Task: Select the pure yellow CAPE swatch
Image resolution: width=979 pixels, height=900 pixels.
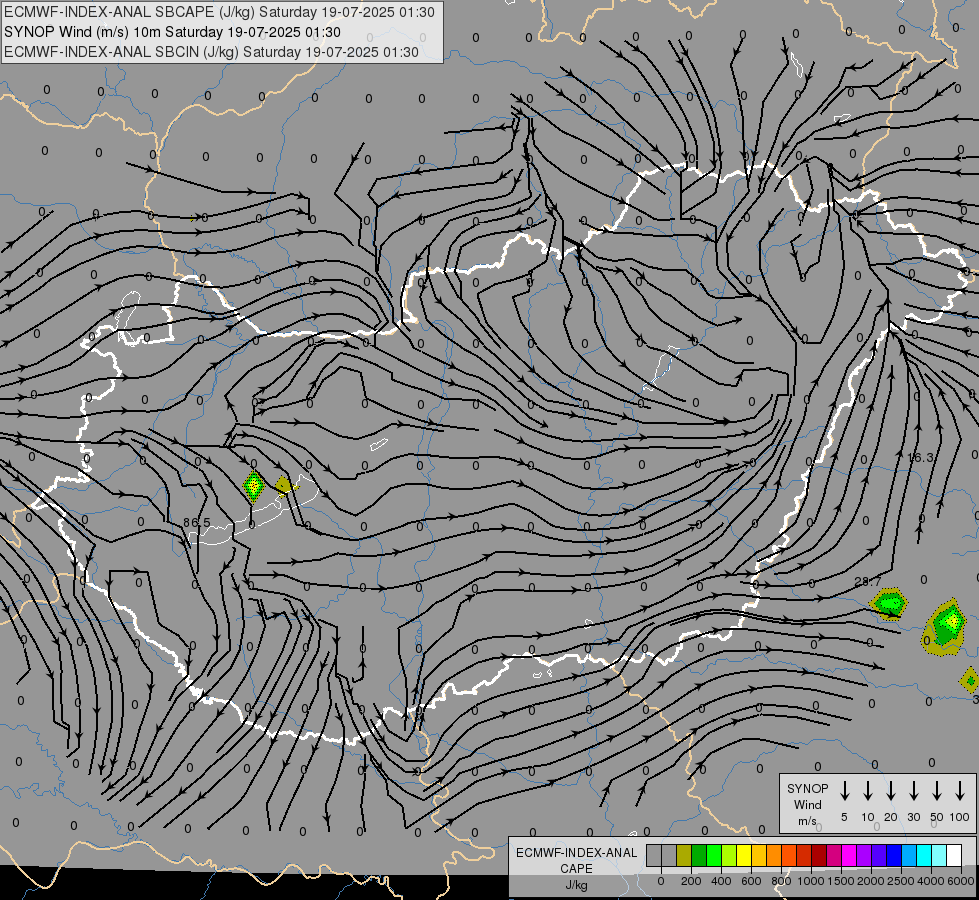Action: [744, 856]
